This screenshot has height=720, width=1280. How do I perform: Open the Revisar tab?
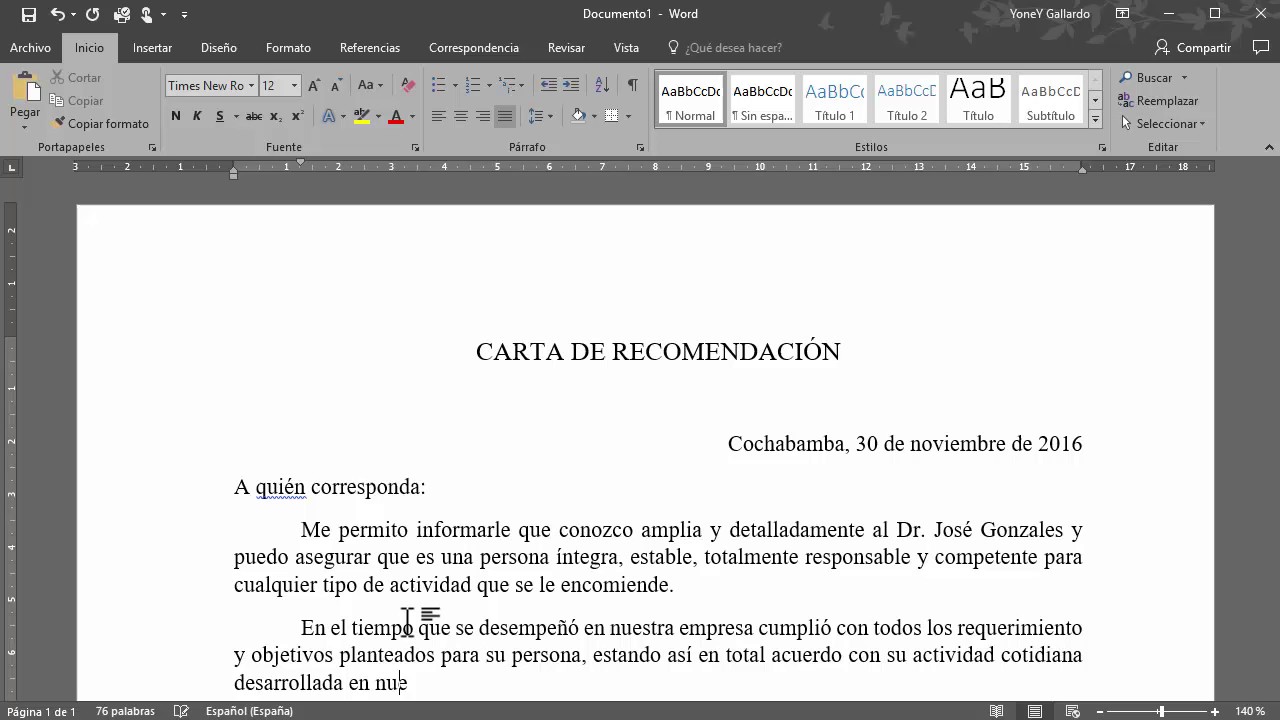pyautogui.click(x=566, y=48)
